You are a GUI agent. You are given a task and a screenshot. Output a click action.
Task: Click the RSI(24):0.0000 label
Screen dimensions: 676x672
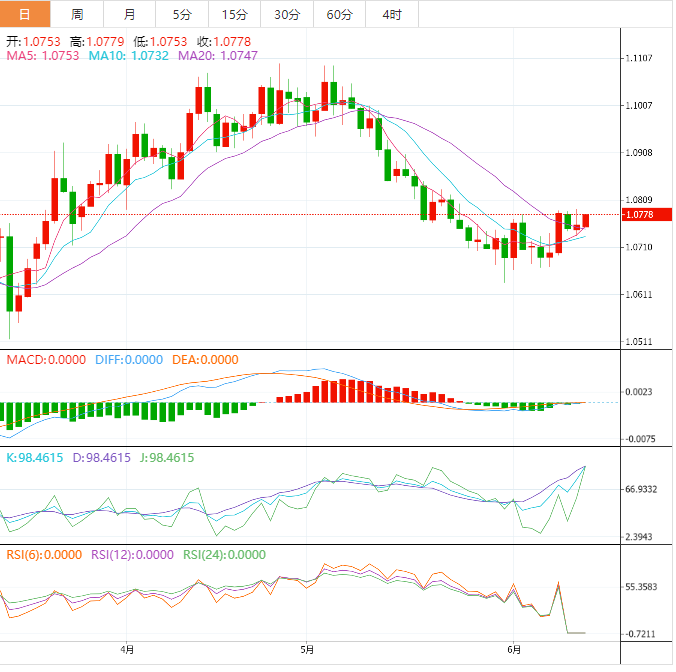click(x=225, y=555)
